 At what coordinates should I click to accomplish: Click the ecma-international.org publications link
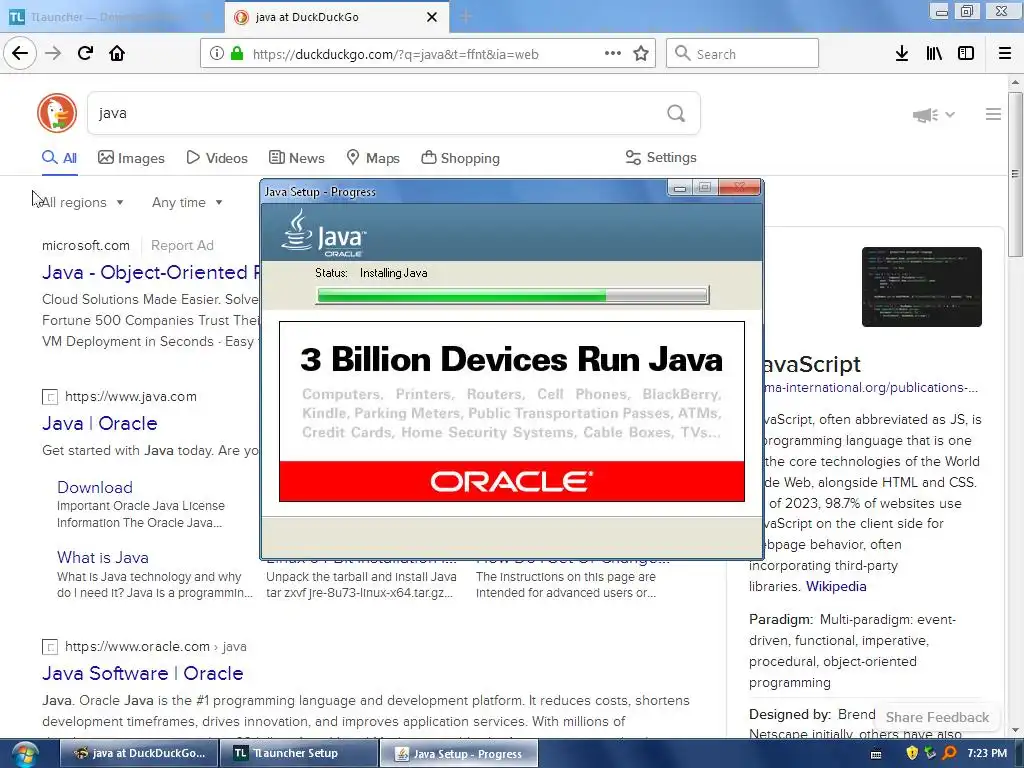coord(870,387)
